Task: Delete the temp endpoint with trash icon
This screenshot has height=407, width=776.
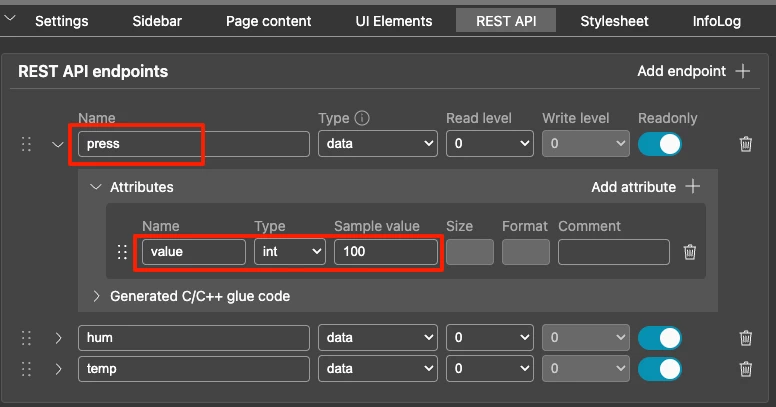Action: point(745,369)
